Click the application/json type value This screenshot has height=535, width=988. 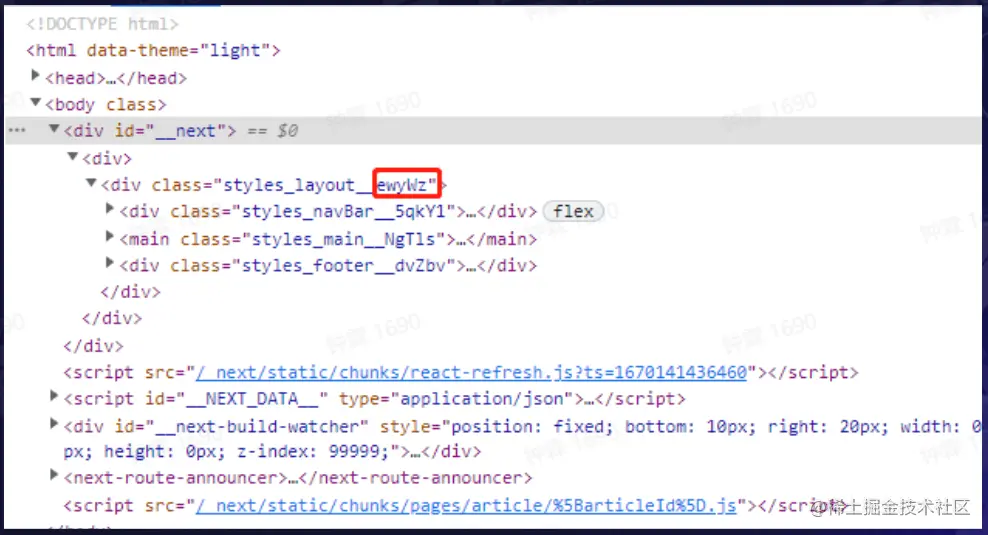482,399
